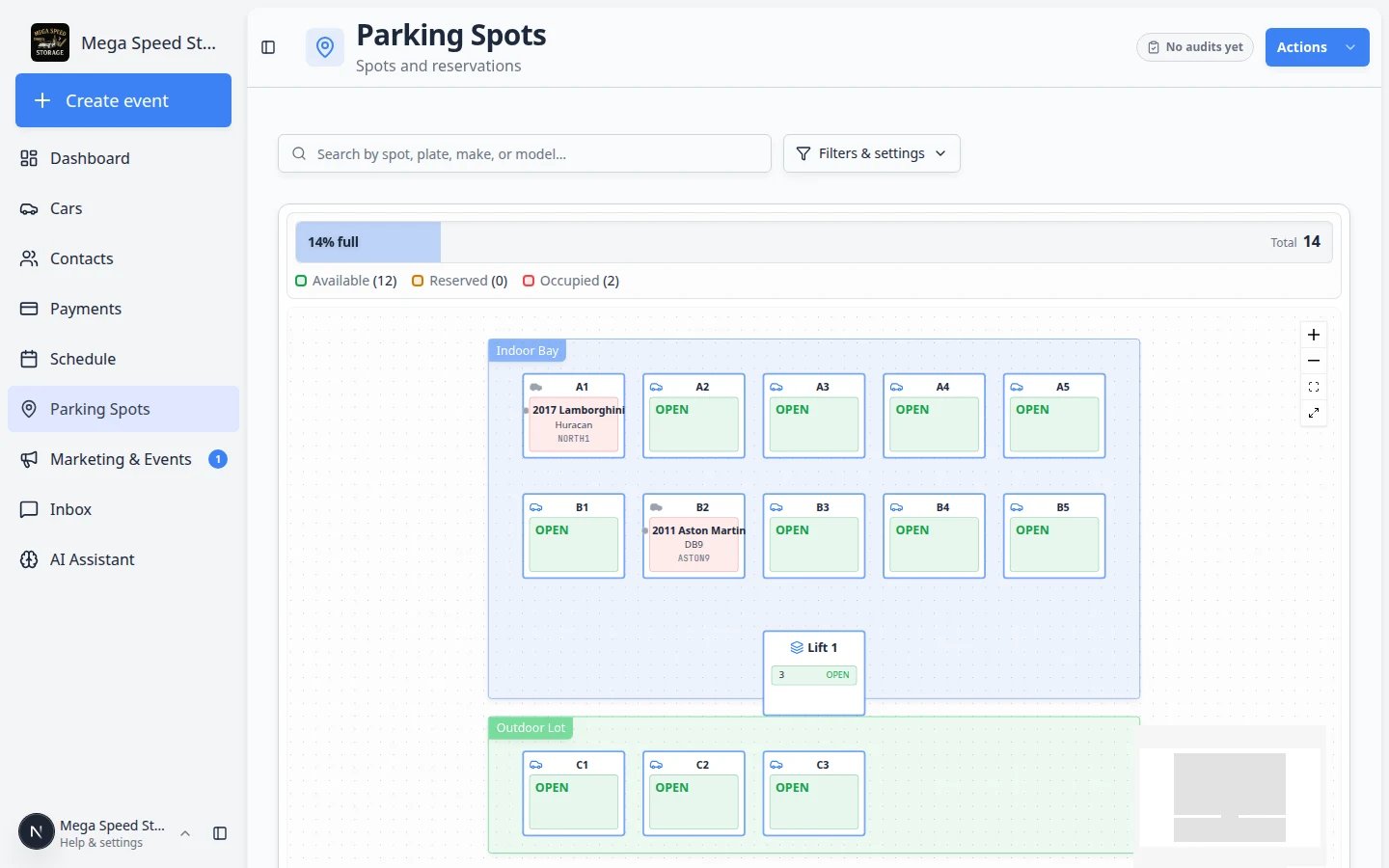Click the map pin icon next to Parking Spots heading
This screenshot has width=1389, height=868.
click(325, 47)
